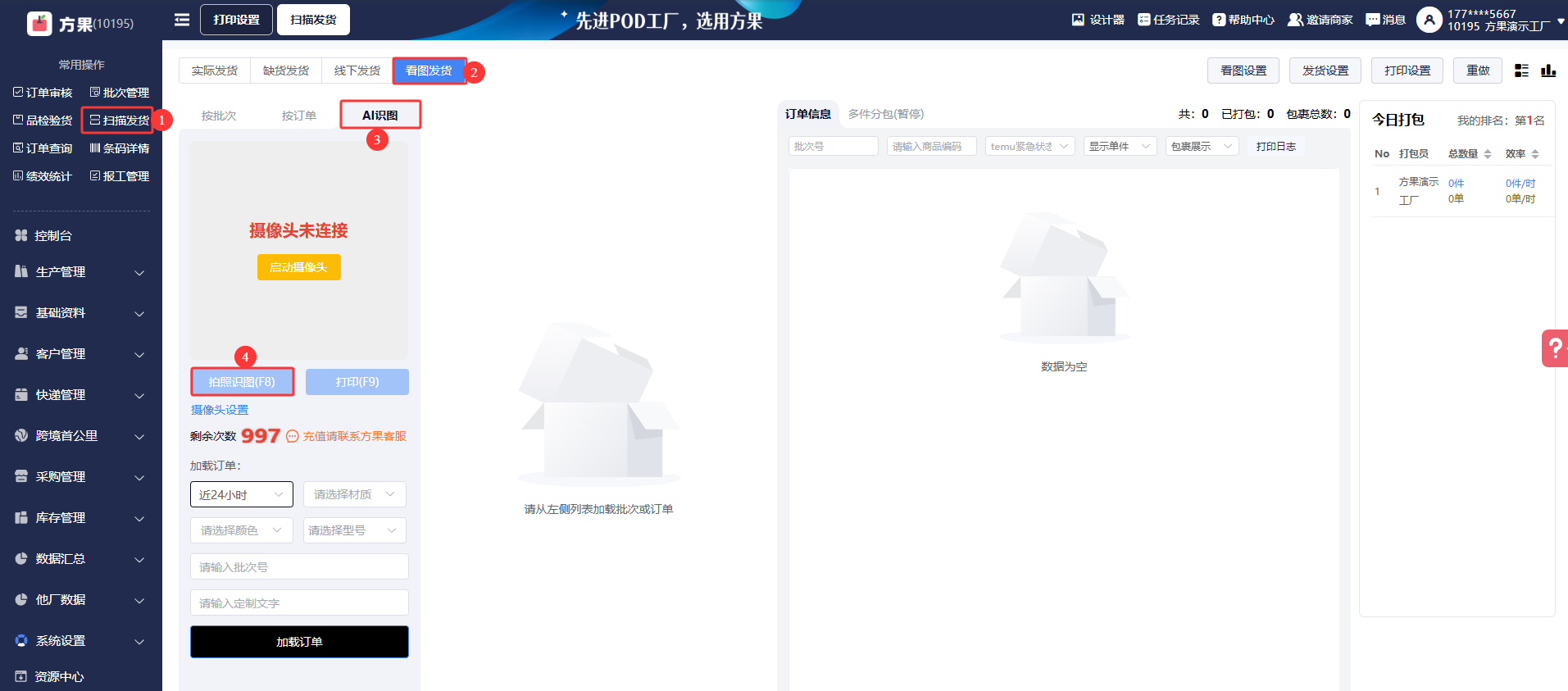The width and height of the screenshot is (1568, 691).
Task: Open the temu紧急状态 dropdown
Action: pos(1030,146)
